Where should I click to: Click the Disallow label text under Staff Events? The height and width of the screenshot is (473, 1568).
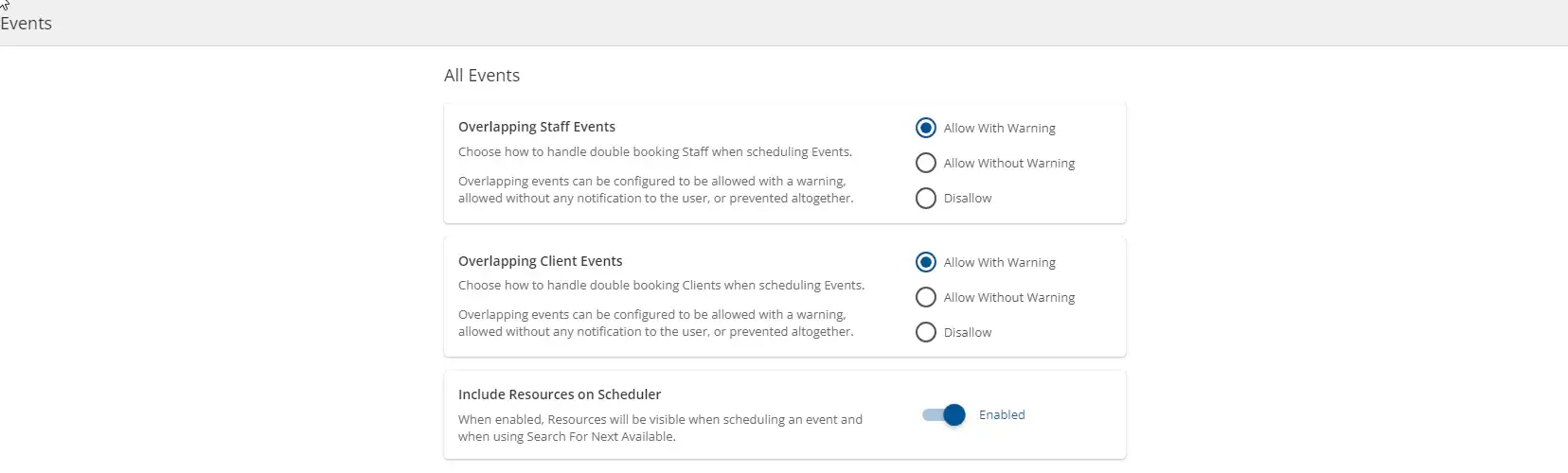pyautogui.click(x=968, y=198)
